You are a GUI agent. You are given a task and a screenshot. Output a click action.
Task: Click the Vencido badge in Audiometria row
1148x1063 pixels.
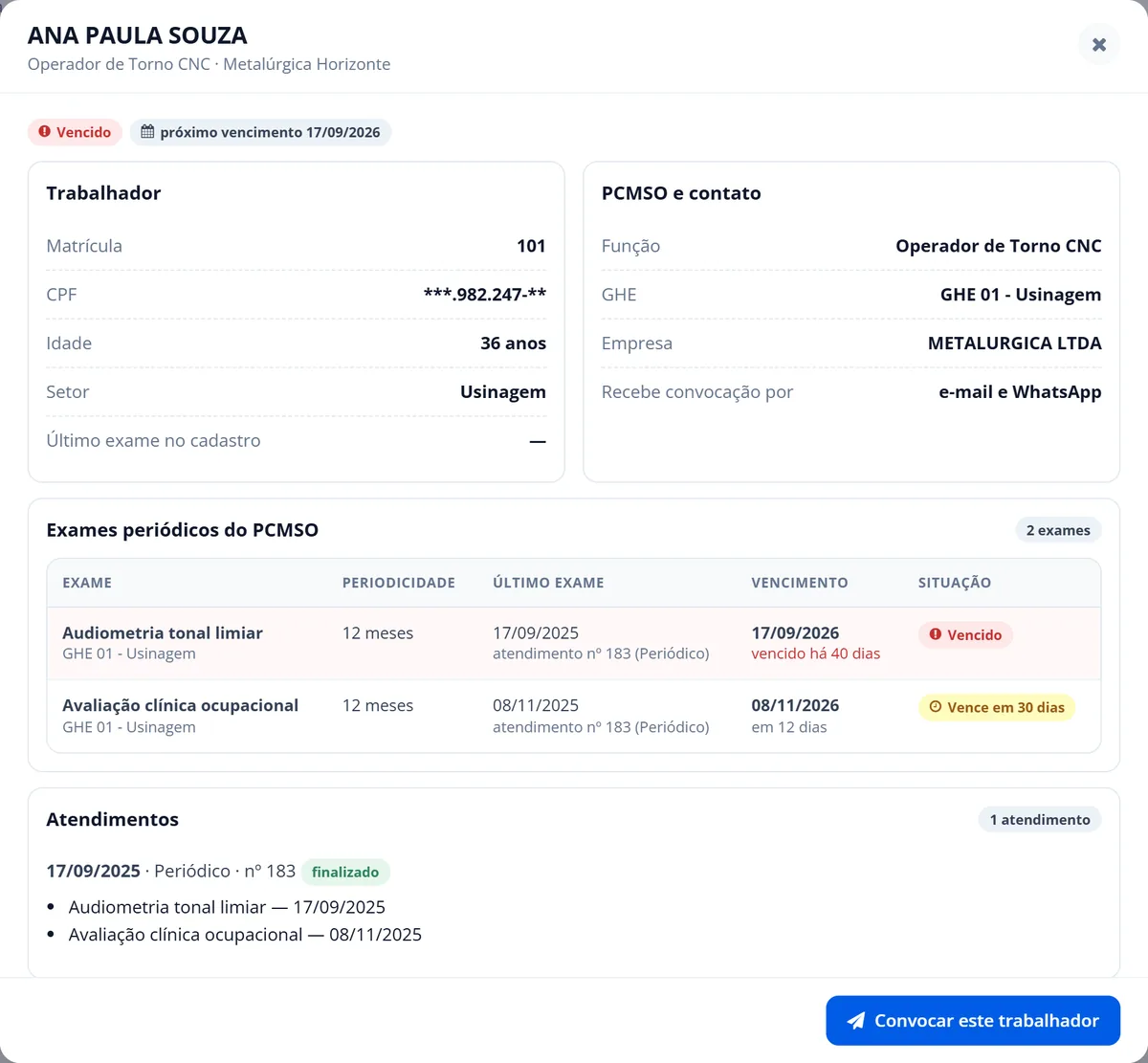tap(965, 635)
